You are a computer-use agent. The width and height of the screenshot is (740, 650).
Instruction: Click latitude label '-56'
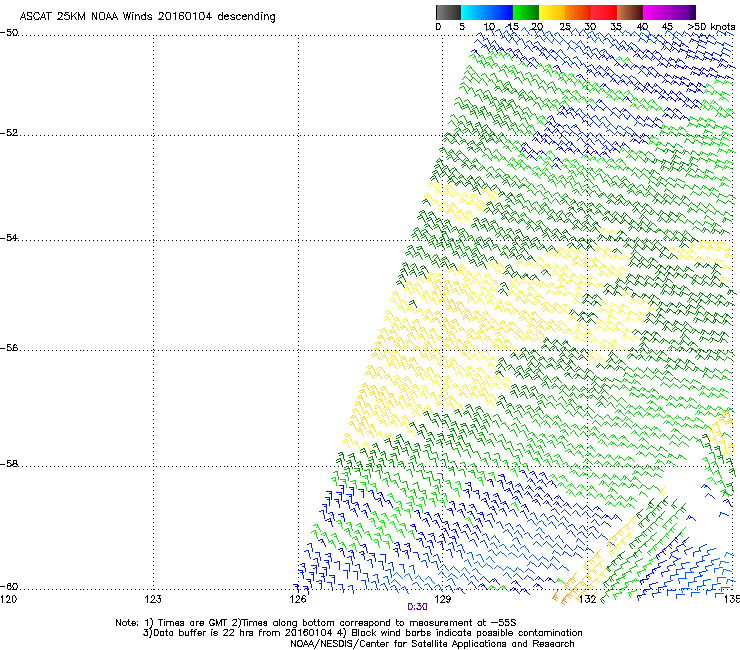point(10,347)
